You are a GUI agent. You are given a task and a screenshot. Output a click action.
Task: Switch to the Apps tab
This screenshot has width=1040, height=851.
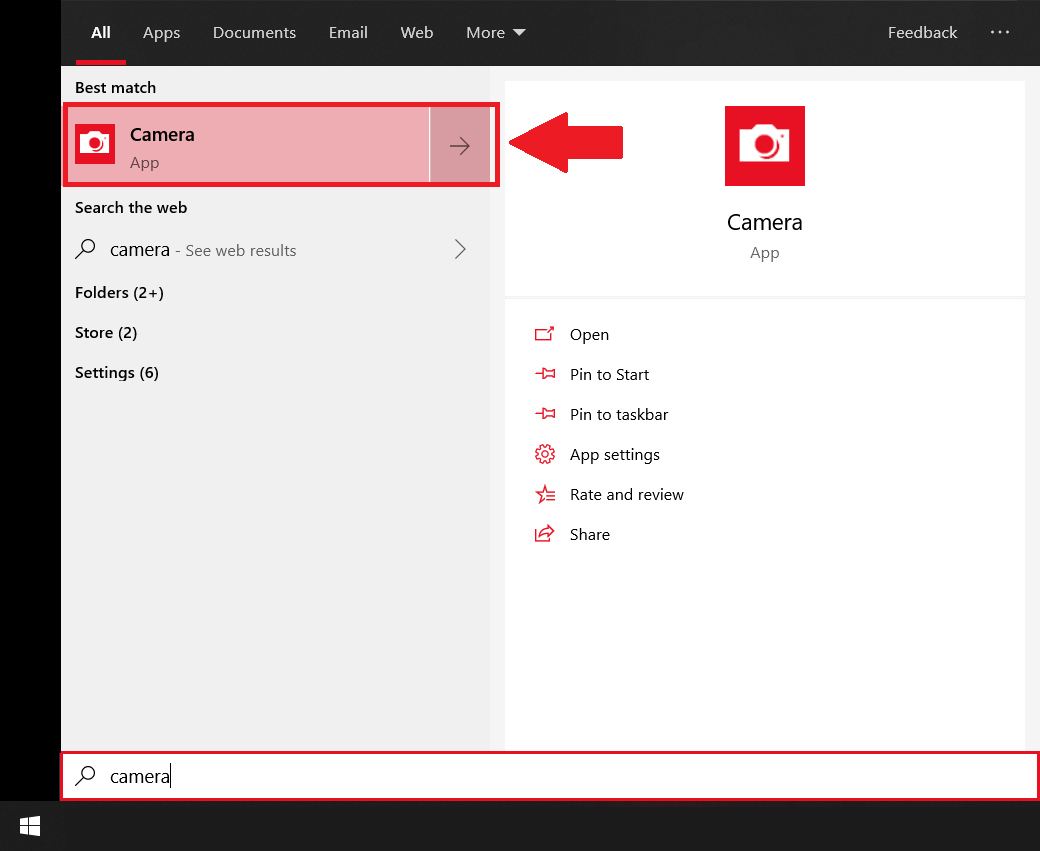pos(161,32)
